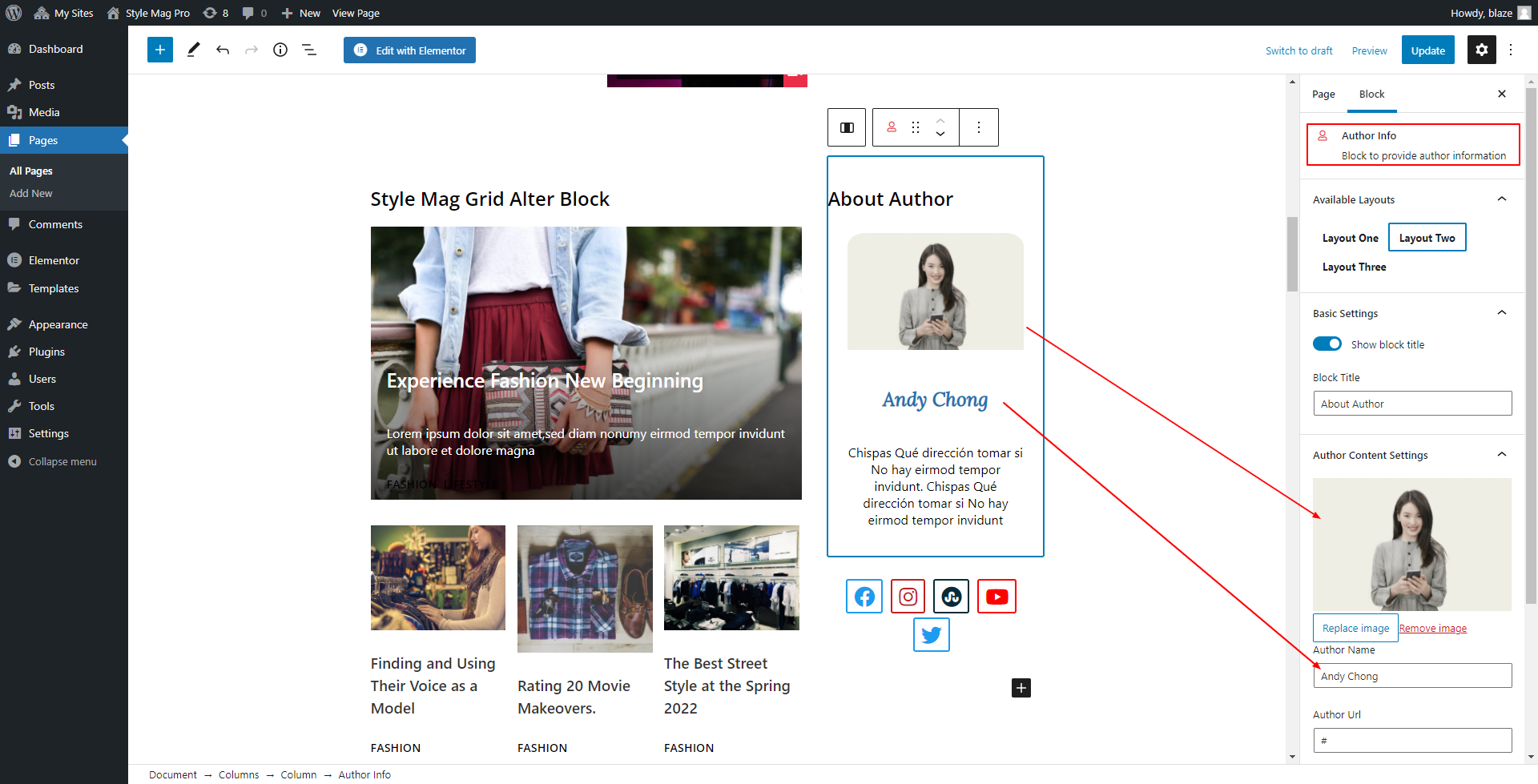Select Layout Three option
This screenshot has height=784, width=1538.
pyautogui.click(x=1354, y=267)
